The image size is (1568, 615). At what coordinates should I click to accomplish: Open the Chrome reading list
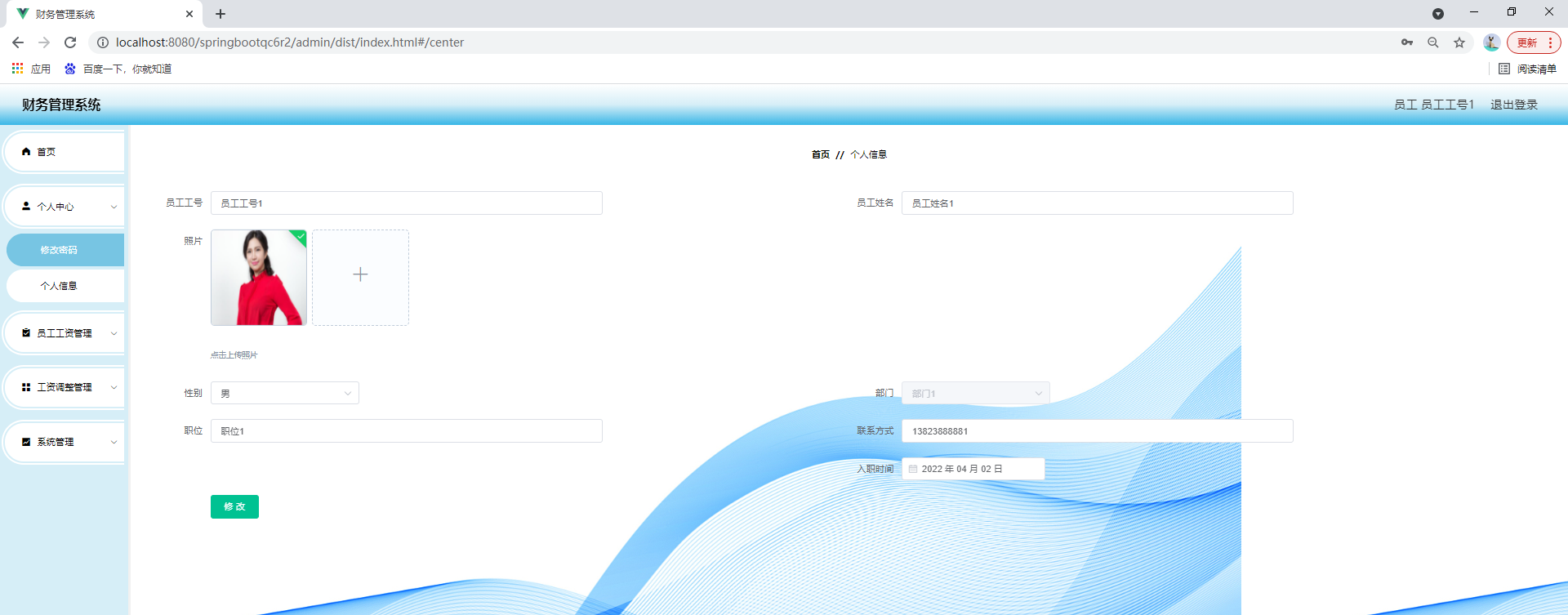click(x=1528, y=69)
